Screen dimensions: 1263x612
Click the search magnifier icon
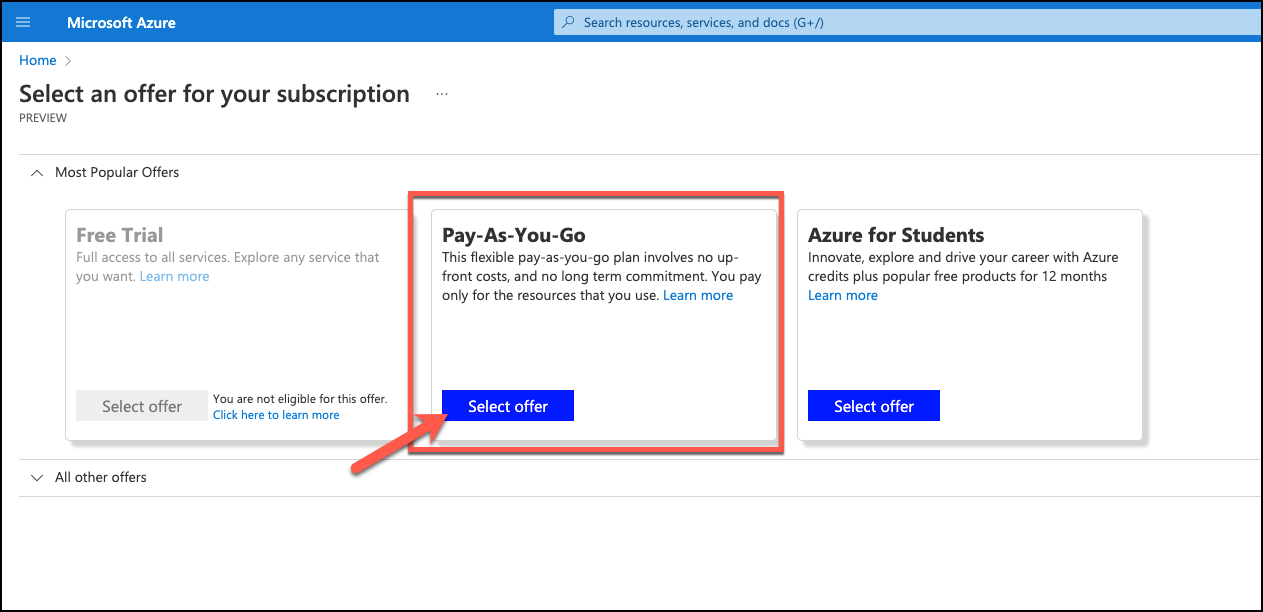(x=569, y=22)
